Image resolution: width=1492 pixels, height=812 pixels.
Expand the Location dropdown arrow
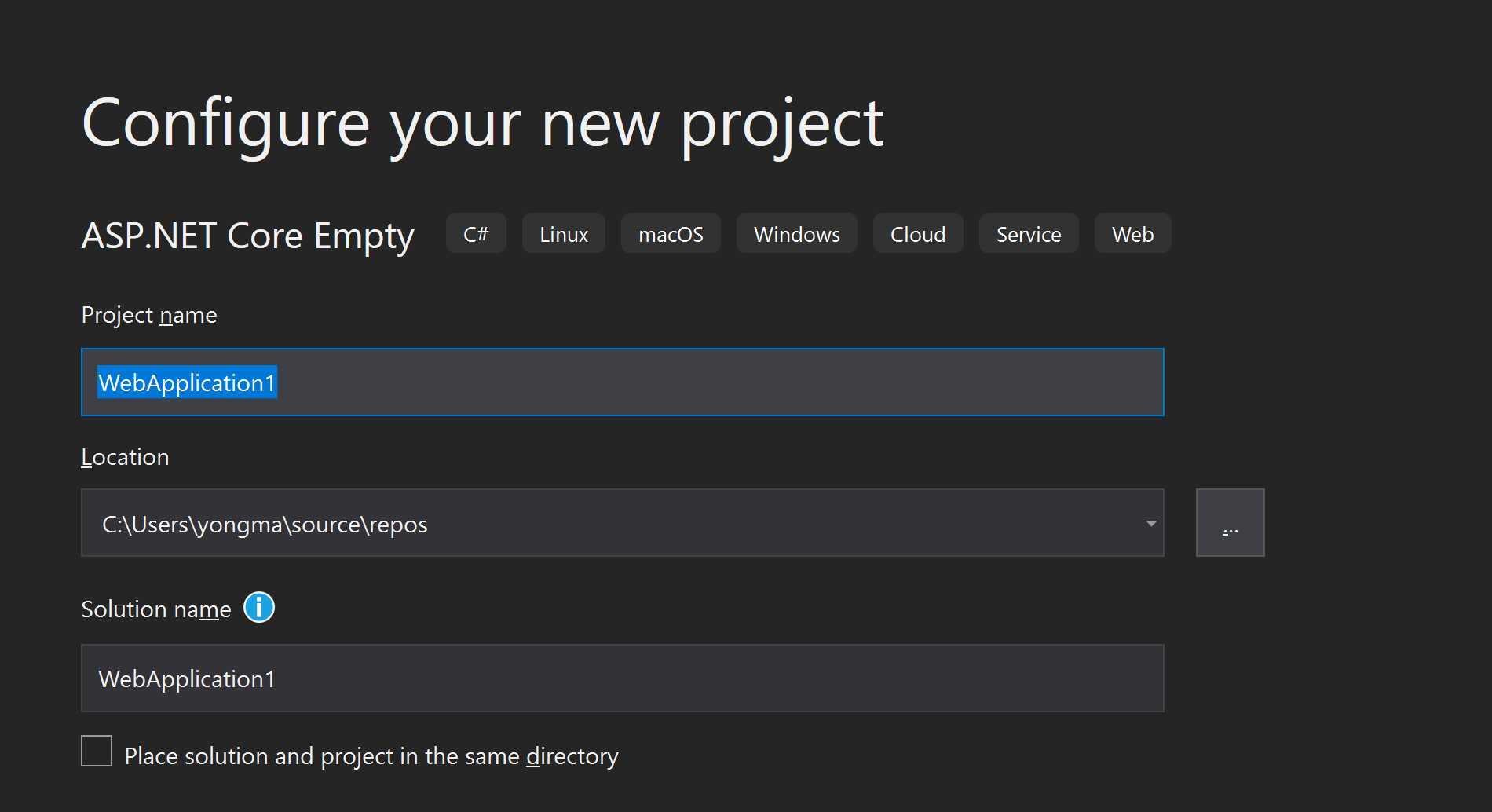point(1150,524)
